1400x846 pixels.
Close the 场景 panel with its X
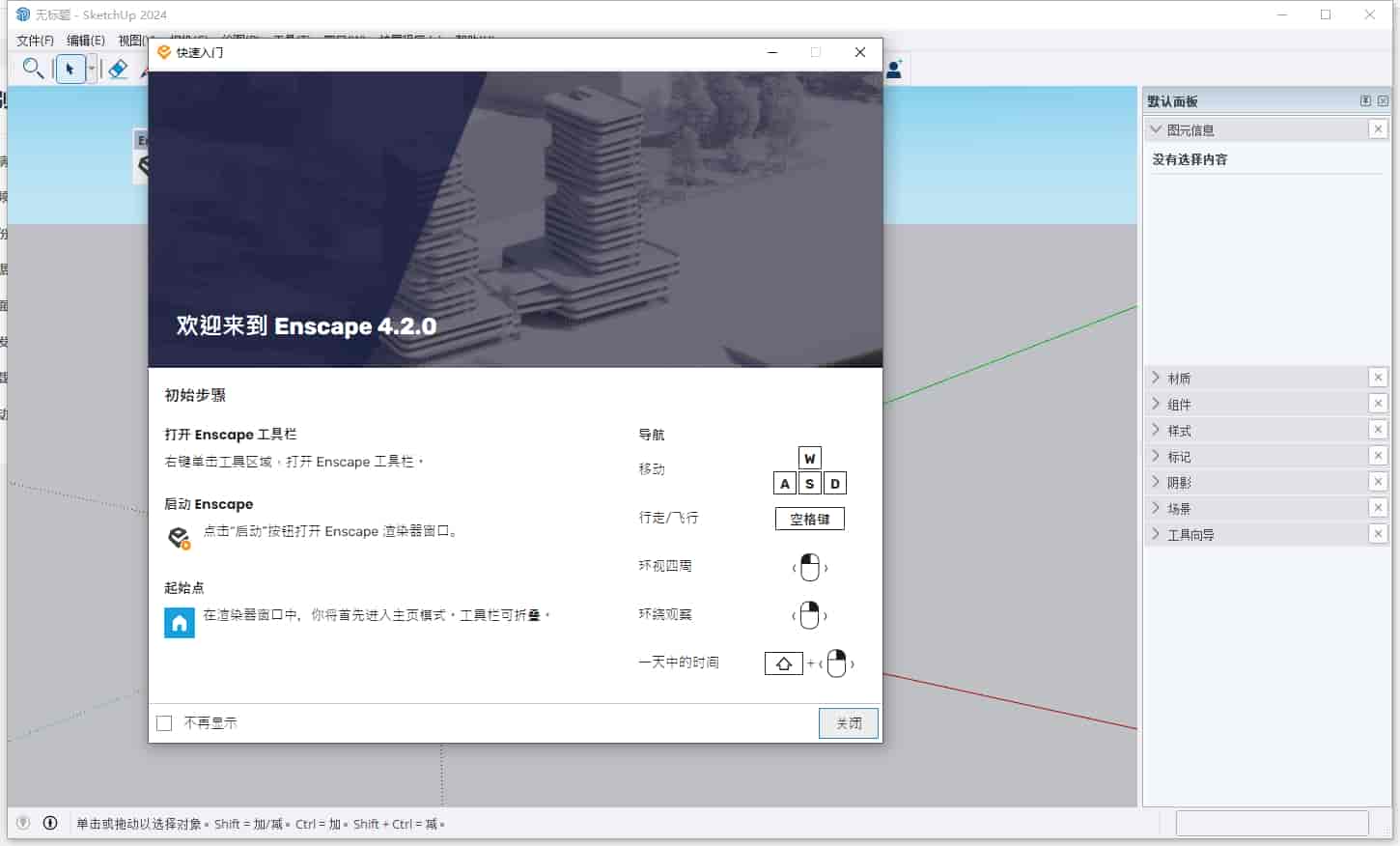[x=1379, y=507]
